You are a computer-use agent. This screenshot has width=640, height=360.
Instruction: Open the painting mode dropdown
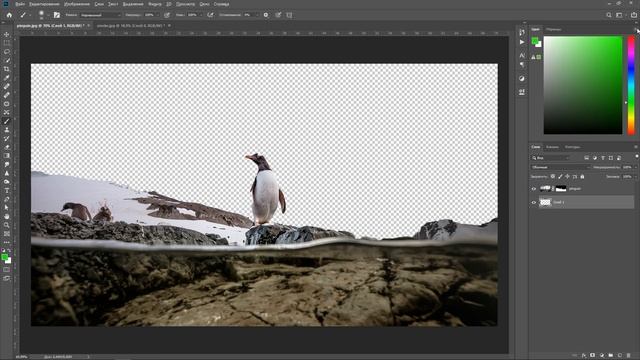click(x=100, y=15)
